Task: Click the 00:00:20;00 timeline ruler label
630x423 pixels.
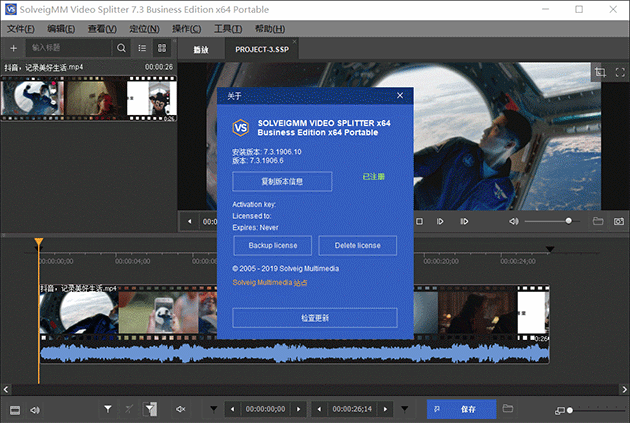Action: coord(441,262)
